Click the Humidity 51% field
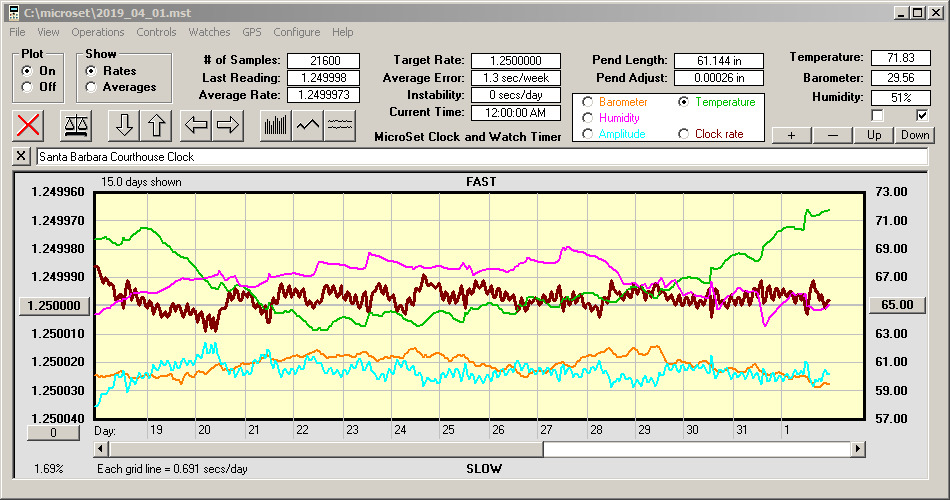This screenshot has height=500, width=950. pos(900,97)
